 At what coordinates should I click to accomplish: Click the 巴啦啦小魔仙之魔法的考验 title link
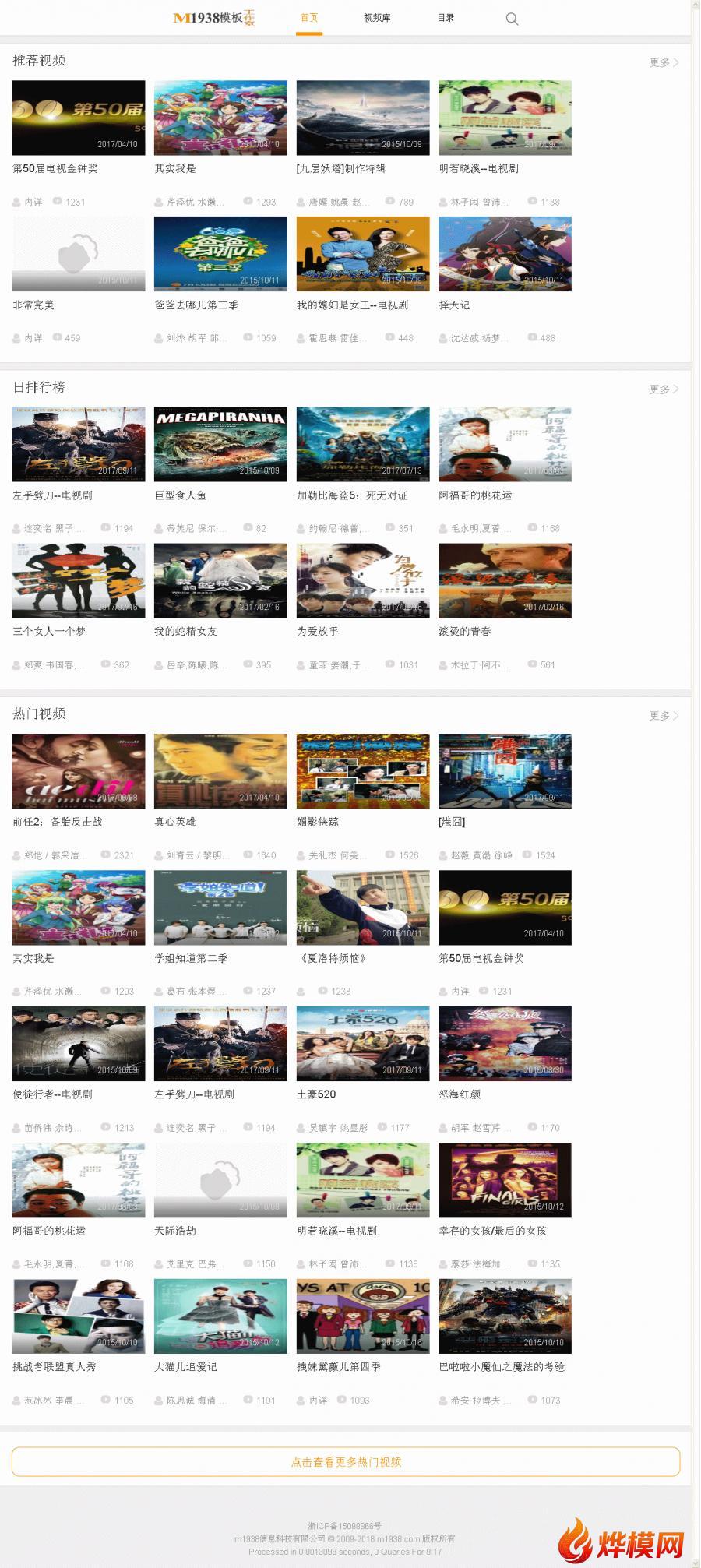[x=502, y=1366]
